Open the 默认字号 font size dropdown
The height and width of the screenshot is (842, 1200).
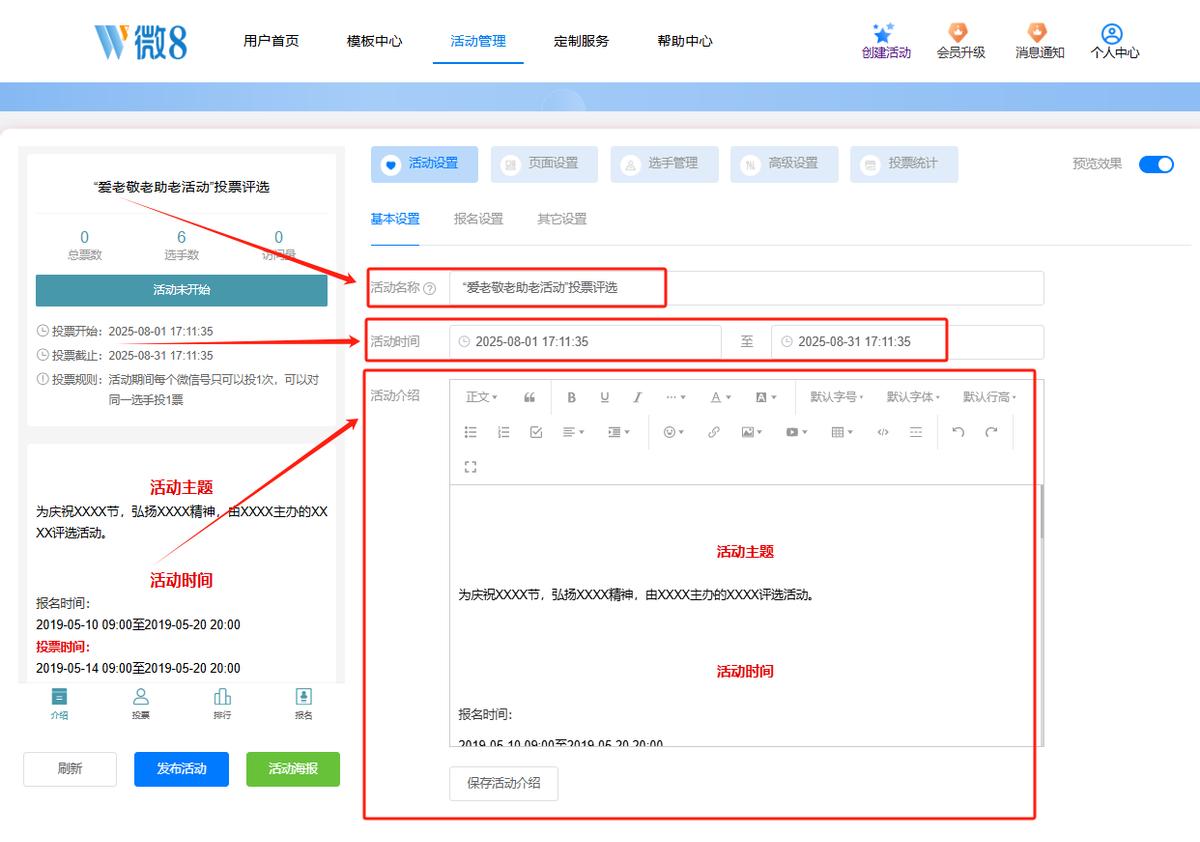click(x=837, y=397)
